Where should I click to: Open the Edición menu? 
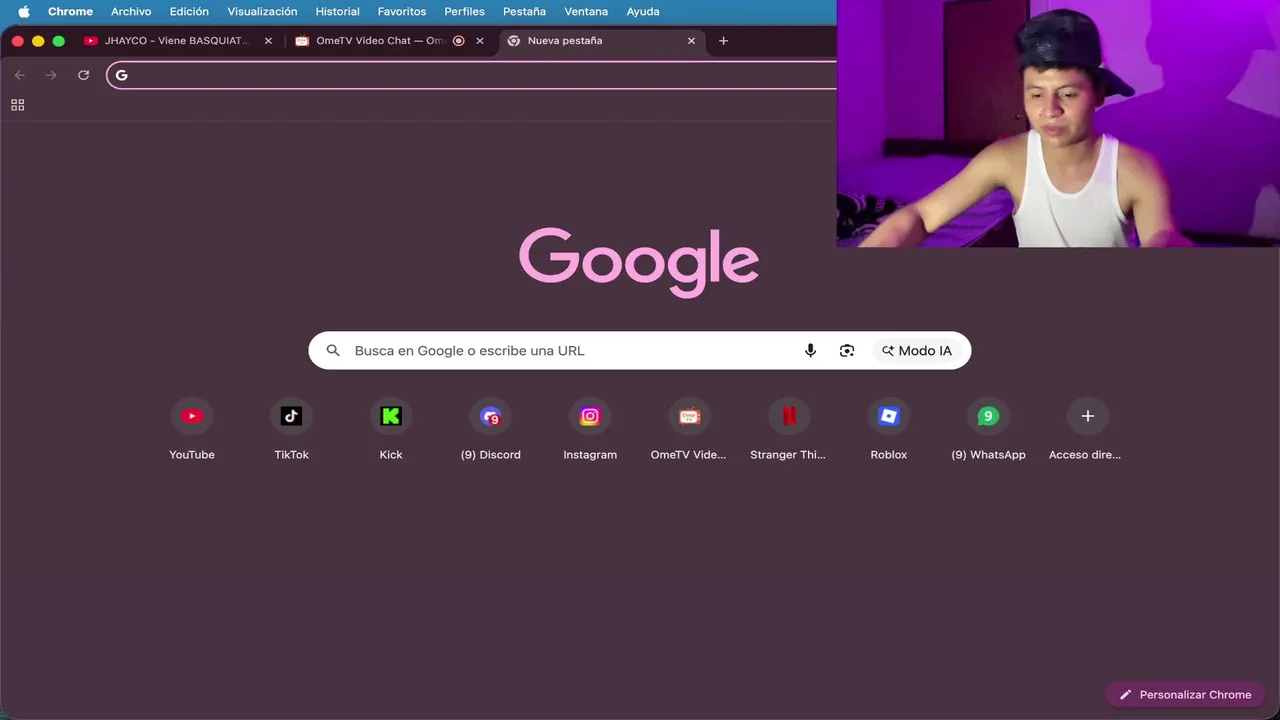(x=189, y=12)
